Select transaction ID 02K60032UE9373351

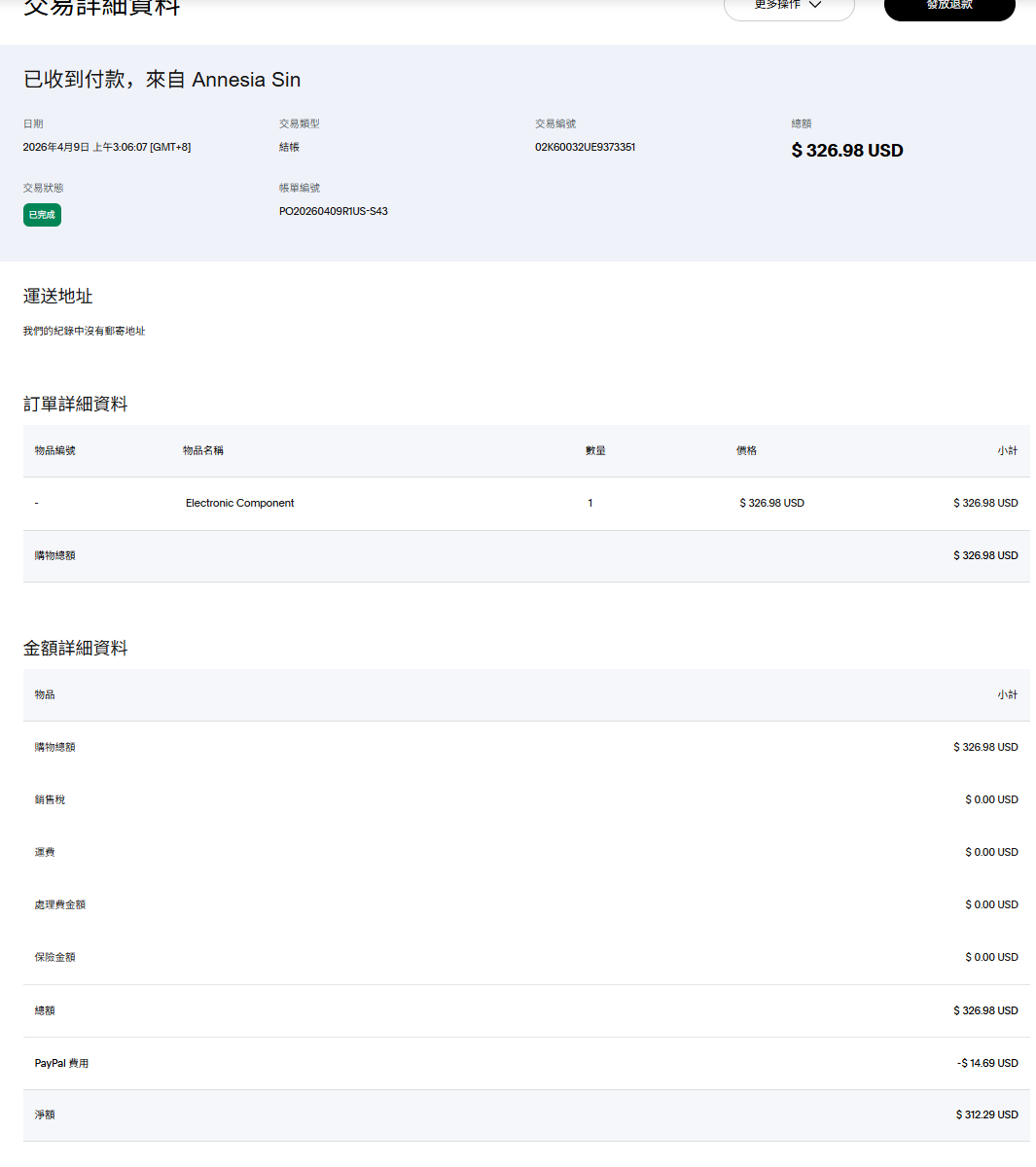[585, 147]
